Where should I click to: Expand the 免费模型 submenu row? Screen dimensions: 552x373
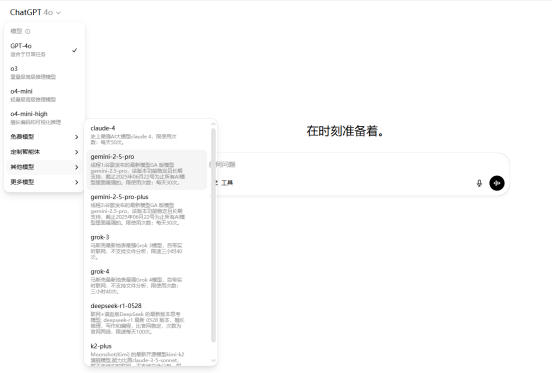coord(44,137)
